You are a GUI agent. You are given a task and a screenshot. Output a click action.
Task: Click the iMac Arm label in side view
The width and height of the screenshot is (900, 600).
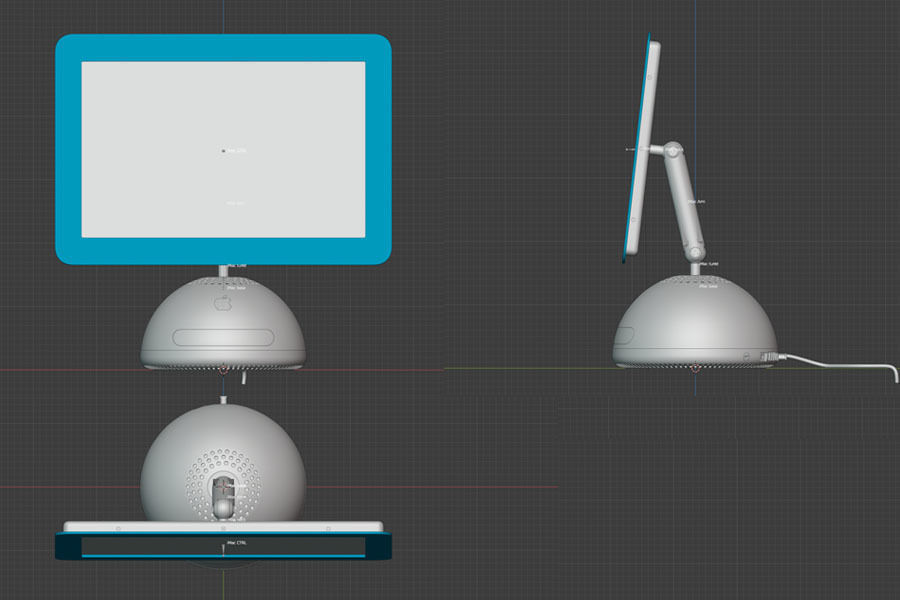[x=697, y=202]
